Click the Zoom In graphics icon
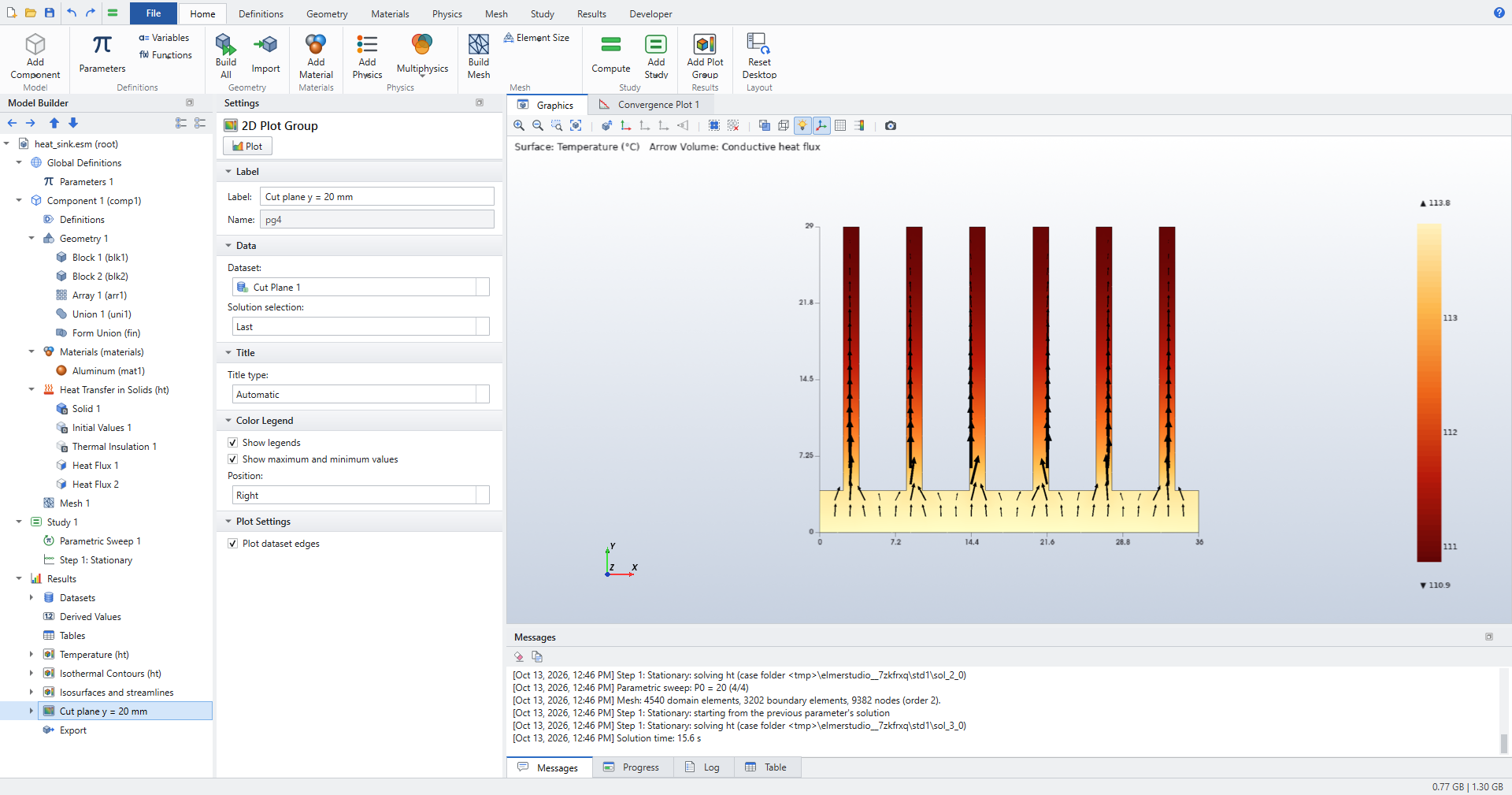1512x795 pixels. [x=519, y=125]
